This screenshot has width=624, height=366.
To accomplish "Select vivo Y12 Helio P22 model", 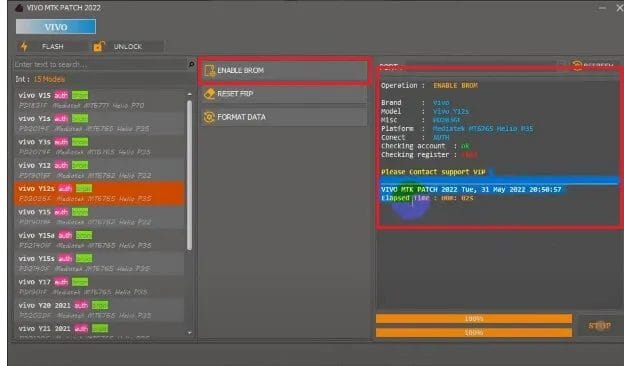I will [x=99, y=170].
